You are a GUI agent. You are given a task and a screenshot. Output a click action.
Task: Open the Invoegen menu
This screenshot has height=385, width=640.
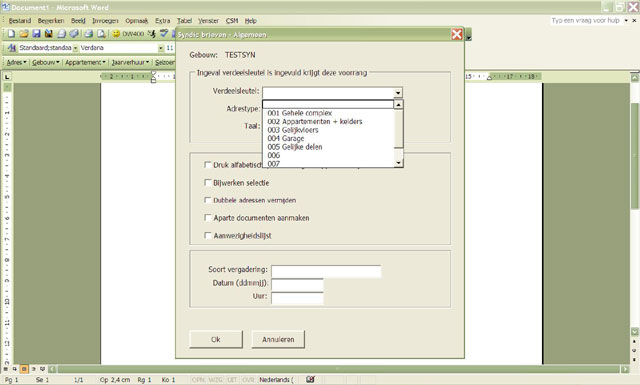pos(105,20)
